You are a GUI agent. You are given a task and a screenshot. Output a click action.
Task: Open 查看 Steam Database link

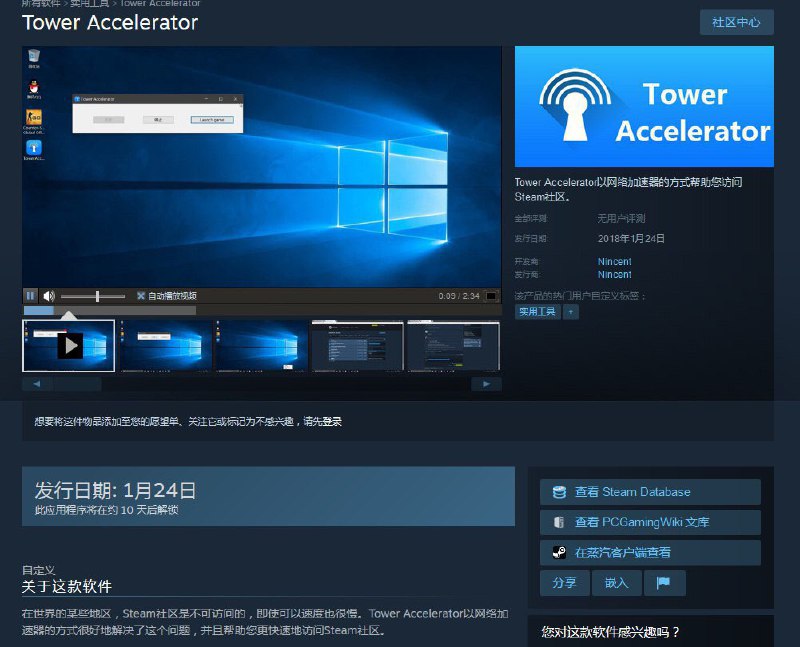pyautogui.click(x=650, y=492)
